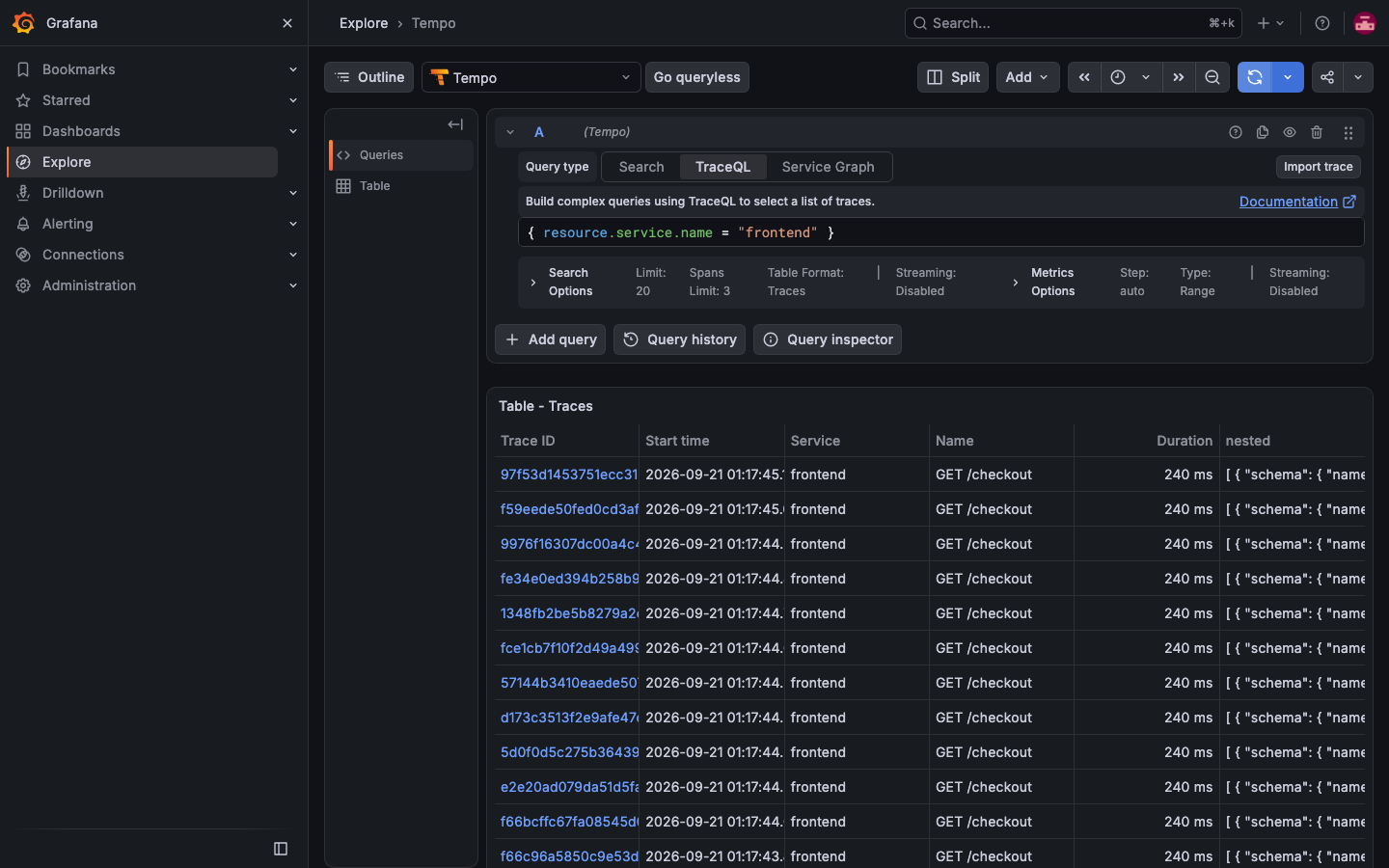The image size is (1389, 868).
Task: Open trace f59eede50fed0cd3af
Action: (x=569, y=509)
